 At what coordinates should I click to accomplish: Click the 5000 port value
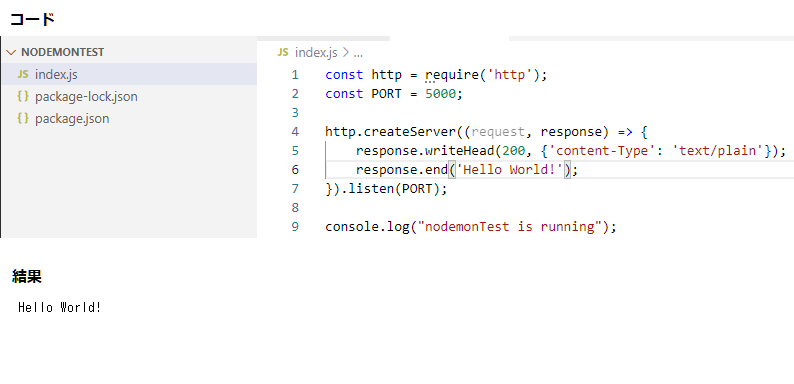pos(441,94)
